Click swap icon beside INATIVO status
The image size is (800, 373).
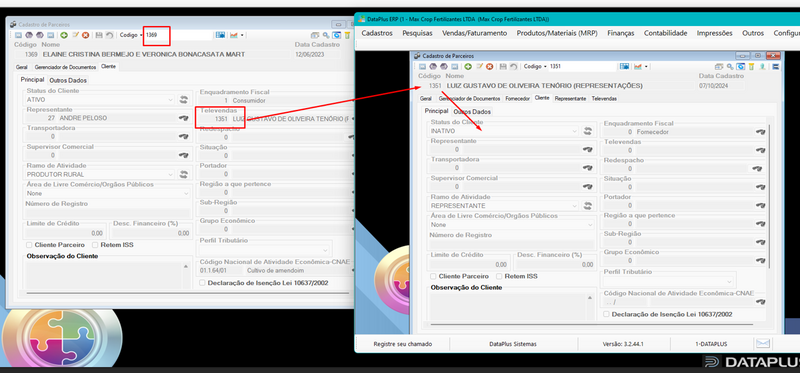[588, 131]
